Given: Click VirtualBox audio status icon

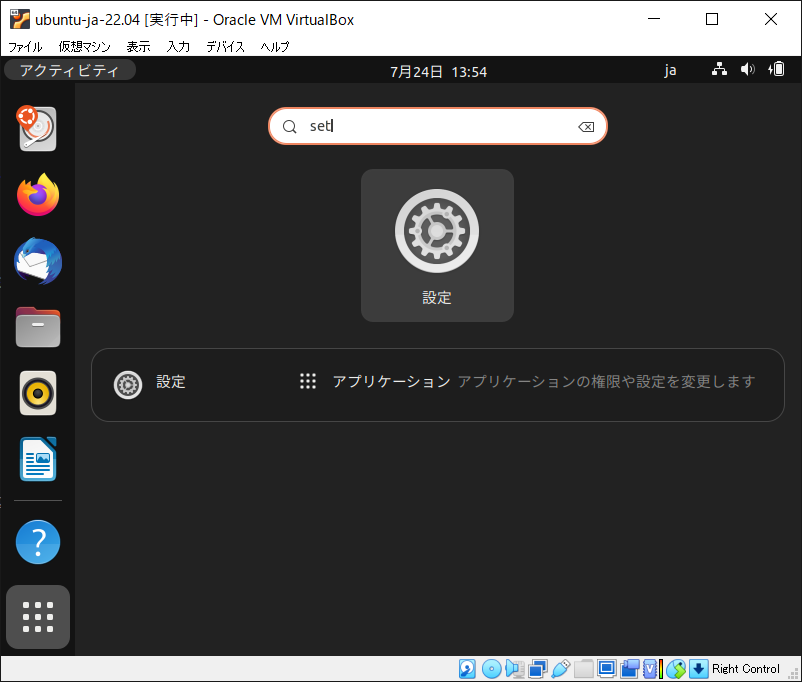Looking at the screenshot, I should tap(515, 669).
